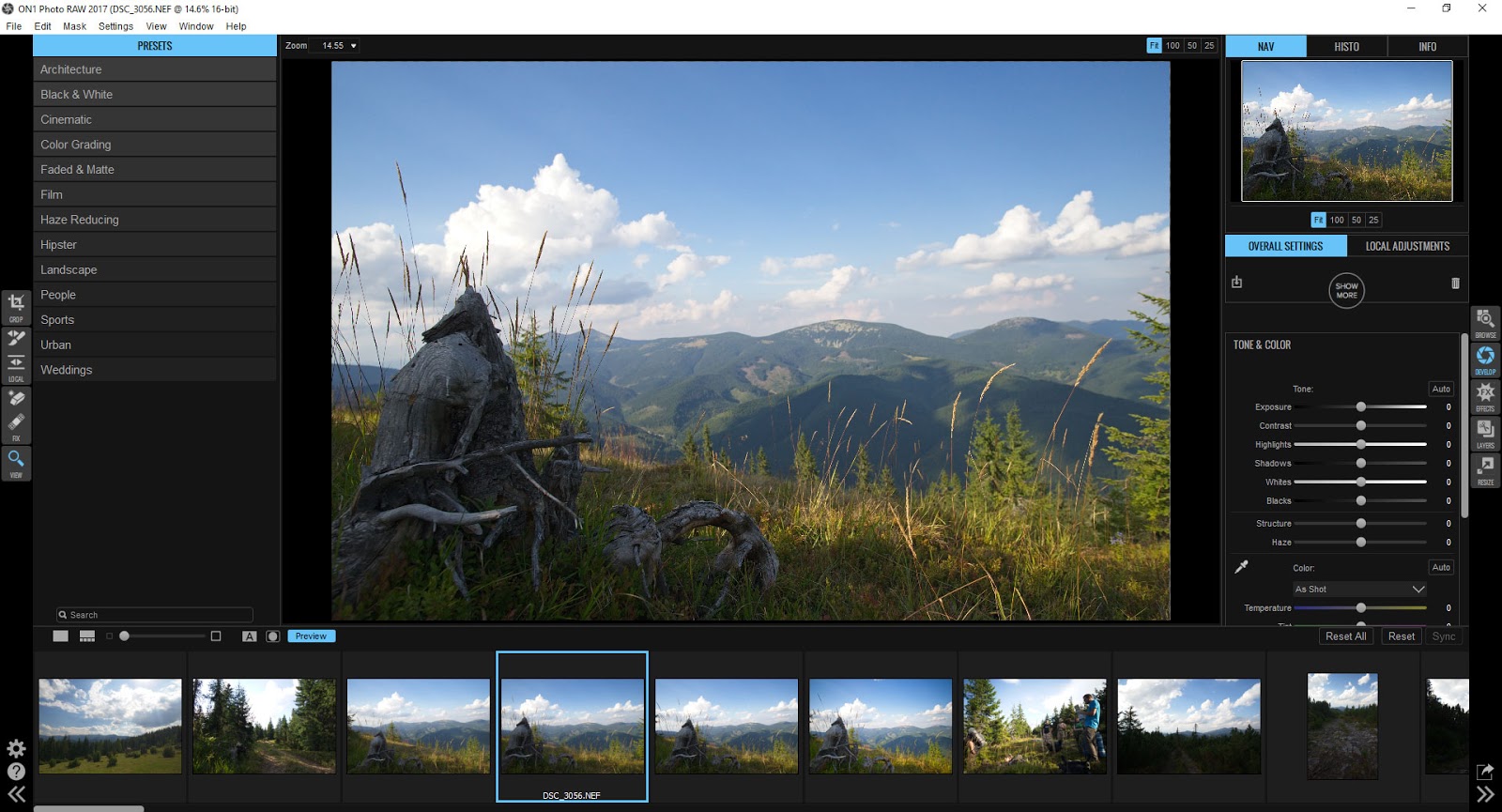Click the share export icon
The image size is (1502, 812).
[x=1485, y=772]
